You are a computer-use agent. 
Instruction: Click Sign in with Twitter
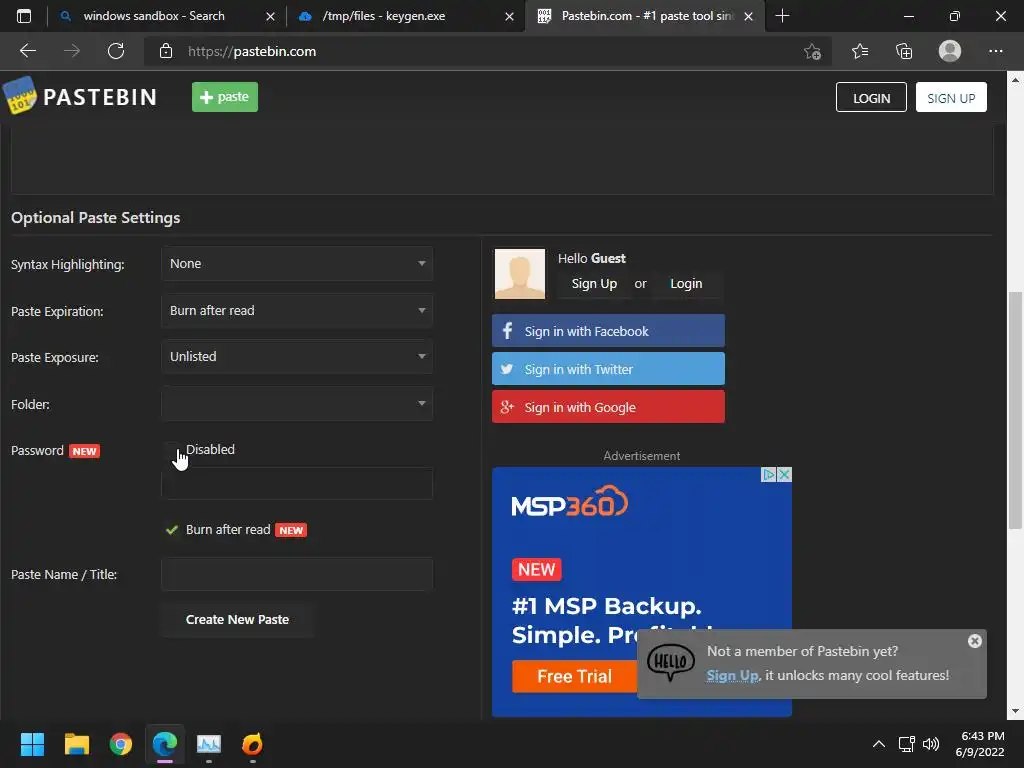click(608, 369)
